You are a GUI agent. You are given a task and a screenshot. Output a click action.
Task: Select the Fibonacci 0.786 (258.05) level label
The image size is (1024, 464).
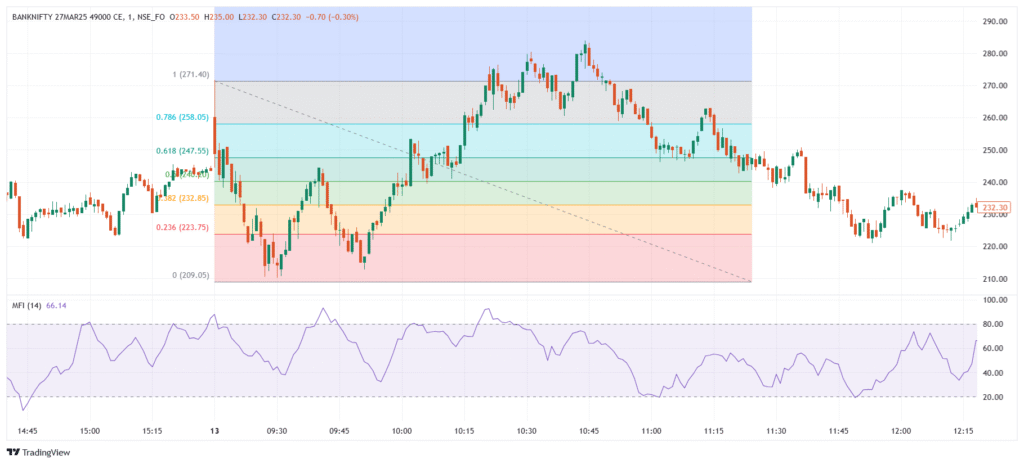(181, 117)
